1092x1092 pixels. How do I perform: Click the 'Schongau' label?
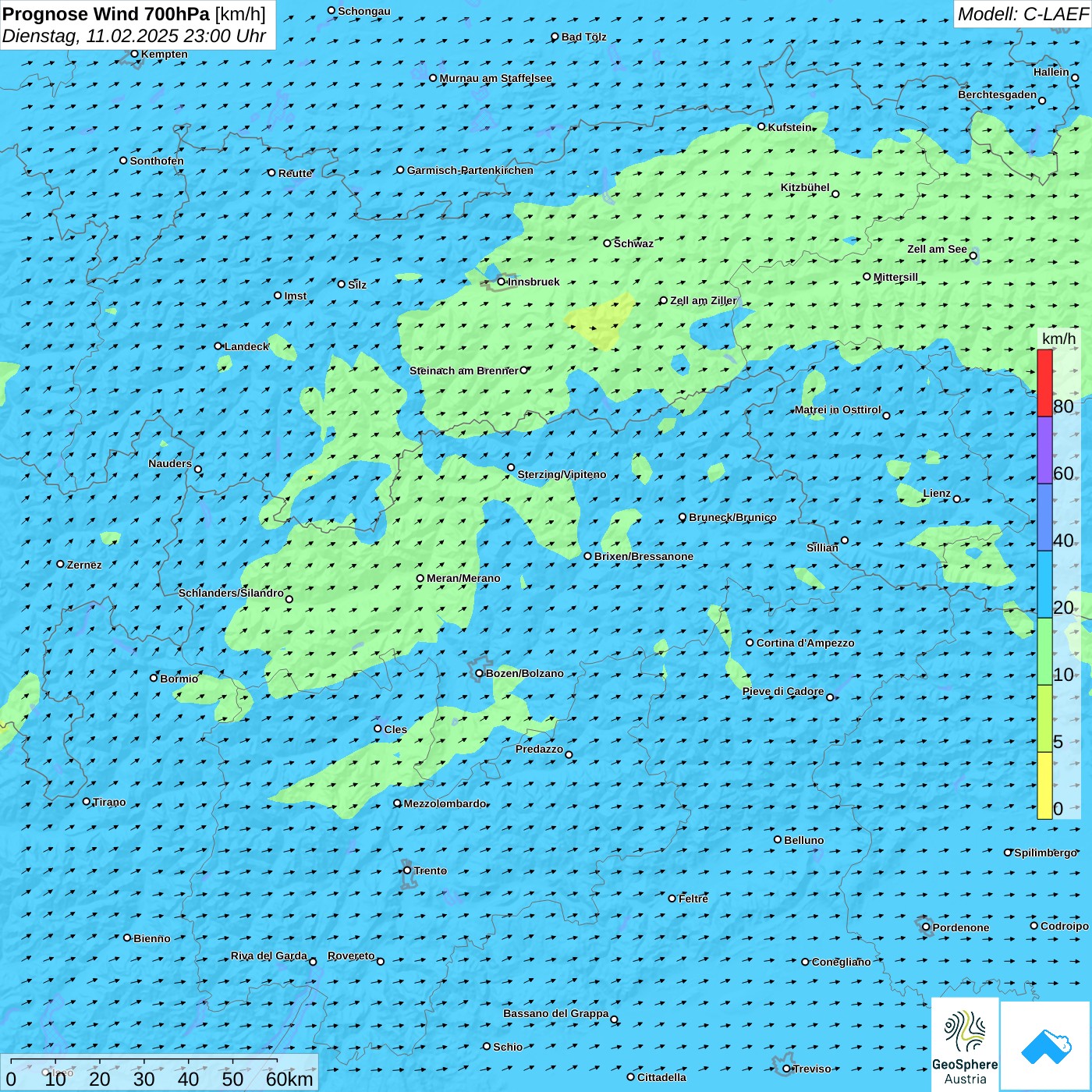[364, 11]
